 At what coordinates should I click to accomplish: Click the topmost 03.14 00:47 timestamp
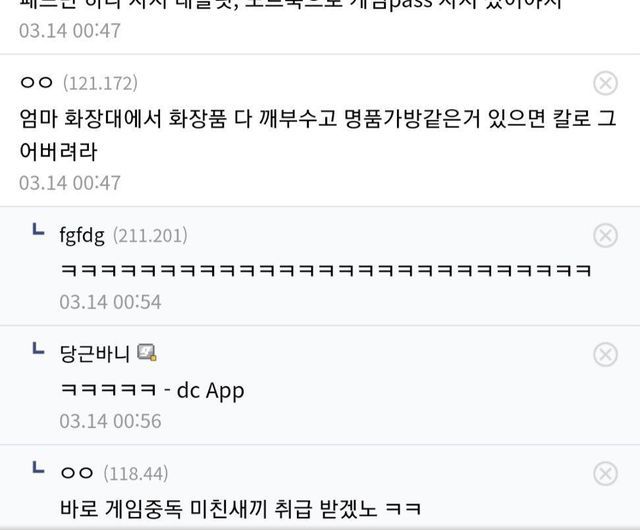[x=70, y=31]
